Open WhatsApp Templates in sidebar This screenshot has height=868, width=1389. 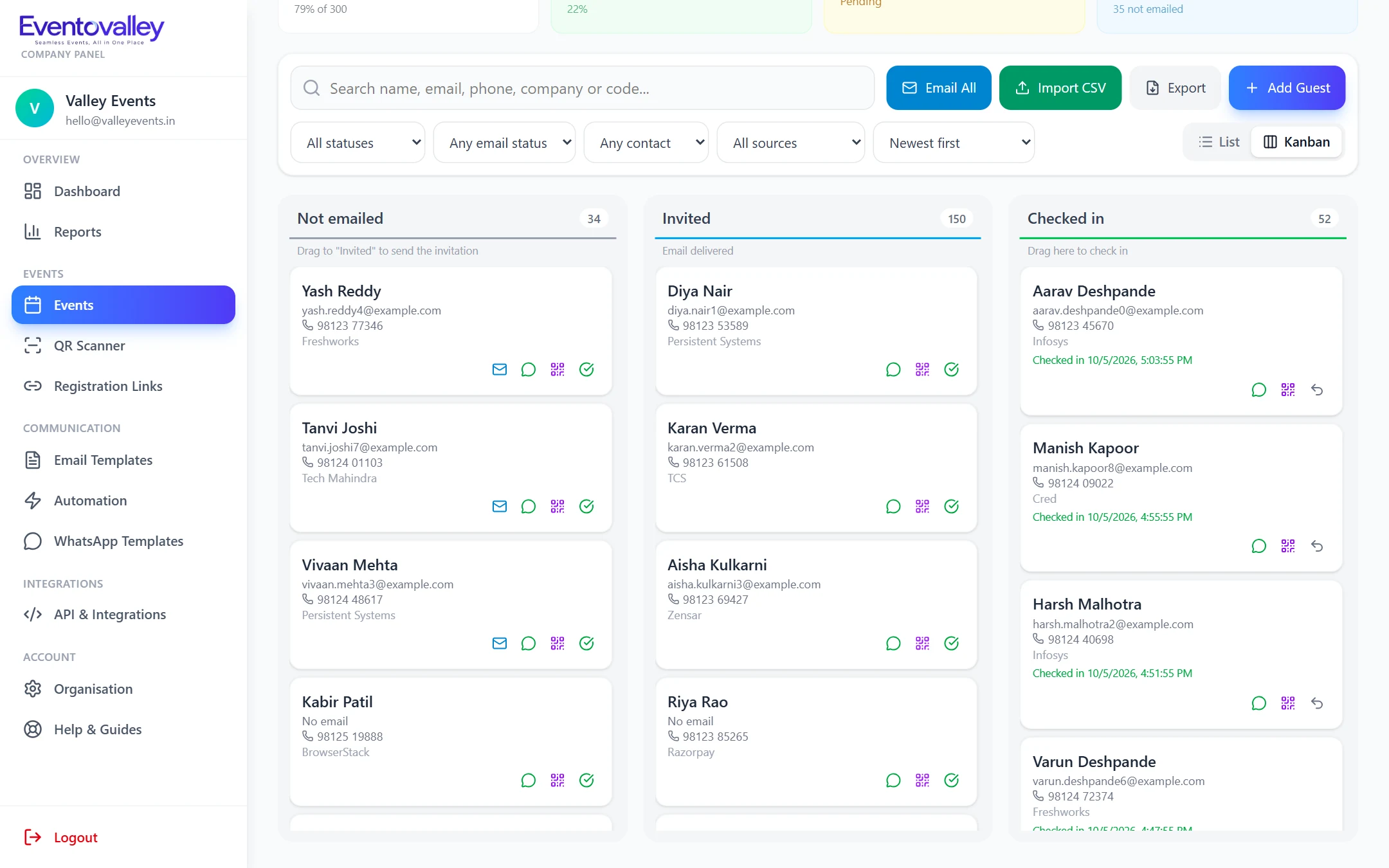[x=123, y=541]
